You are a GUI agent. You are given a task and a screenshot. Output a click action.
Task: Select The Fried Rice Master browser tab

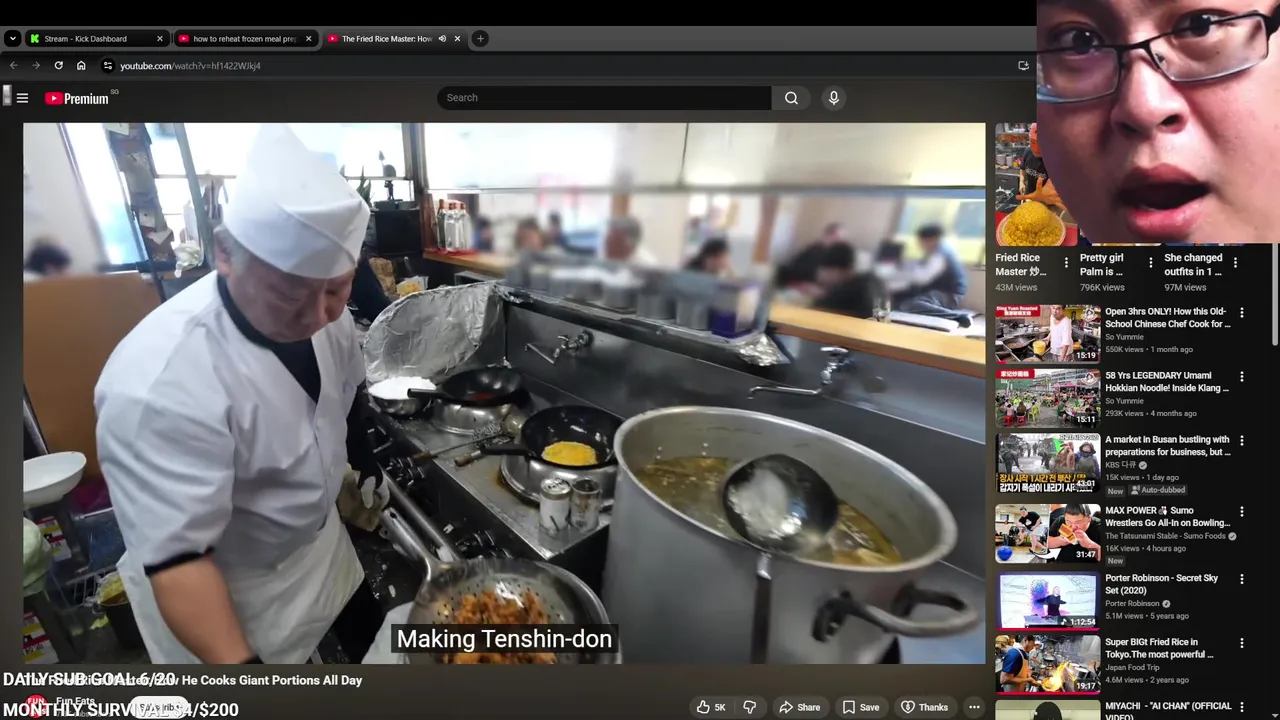click(x=386, y=39)
